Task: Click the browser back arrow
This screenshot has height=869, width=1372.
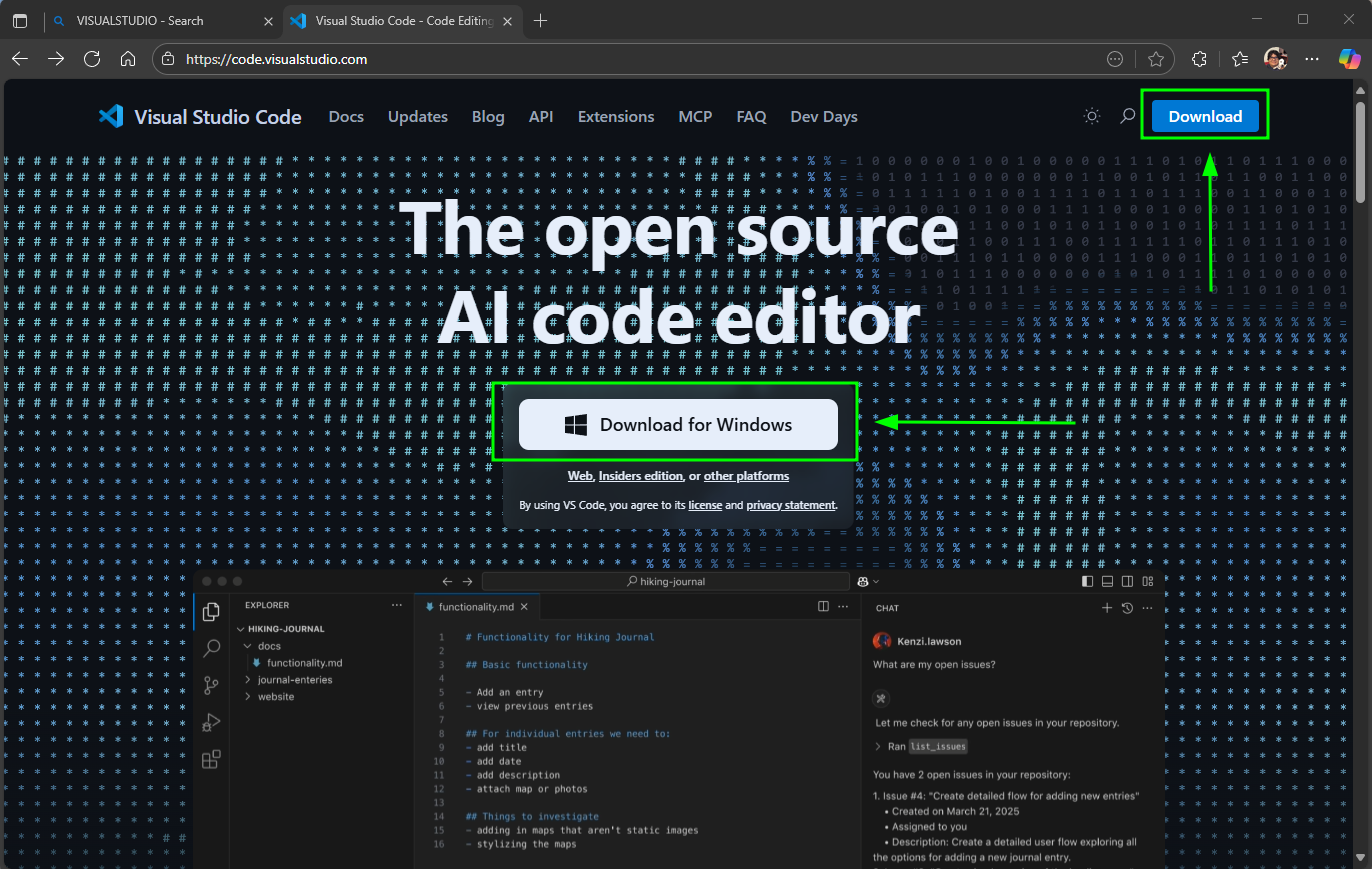Action: (x=20, y=59)
